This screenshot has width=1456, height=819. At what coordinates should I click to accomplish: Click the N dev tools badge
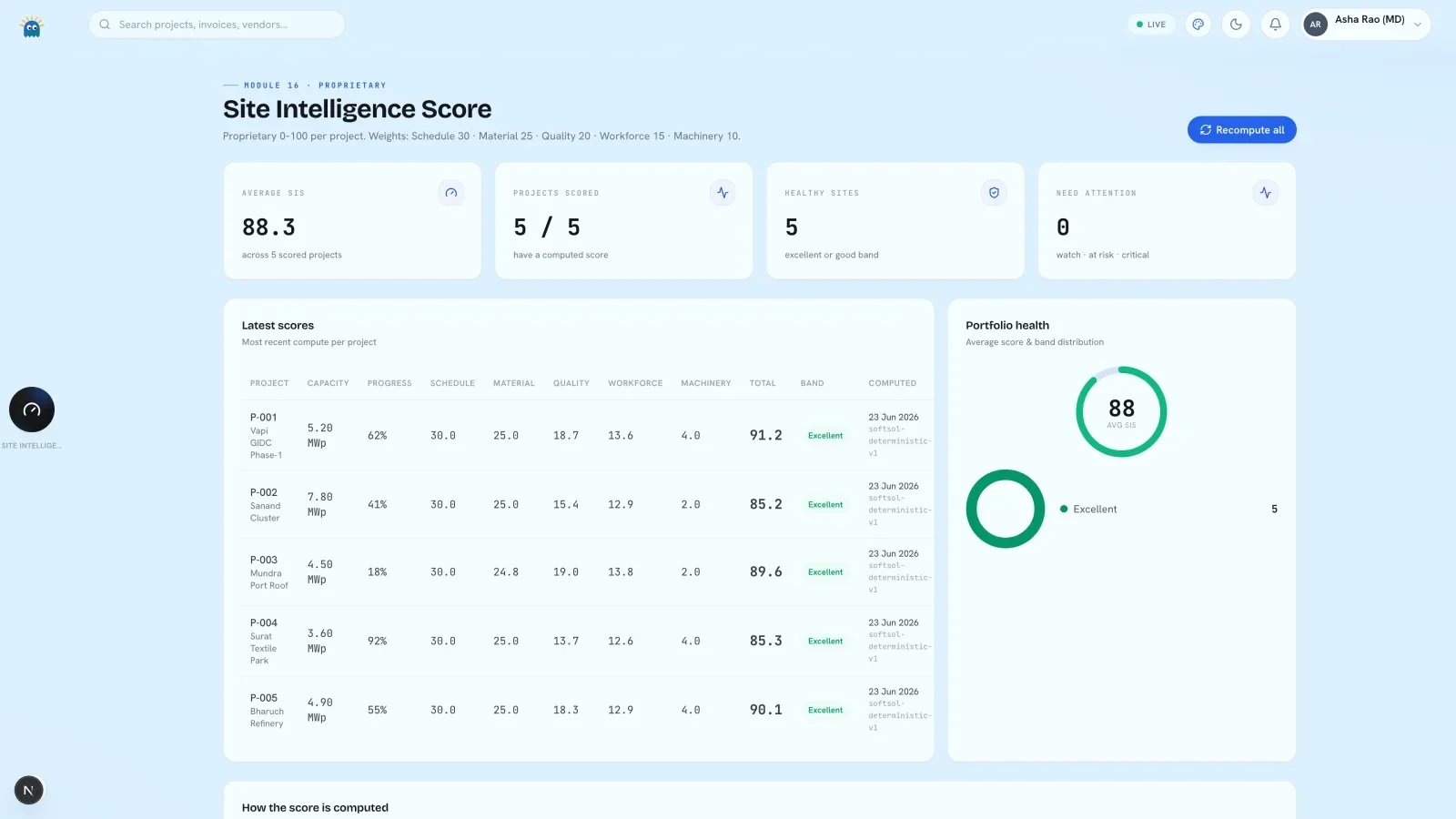(x=28, y=790)
